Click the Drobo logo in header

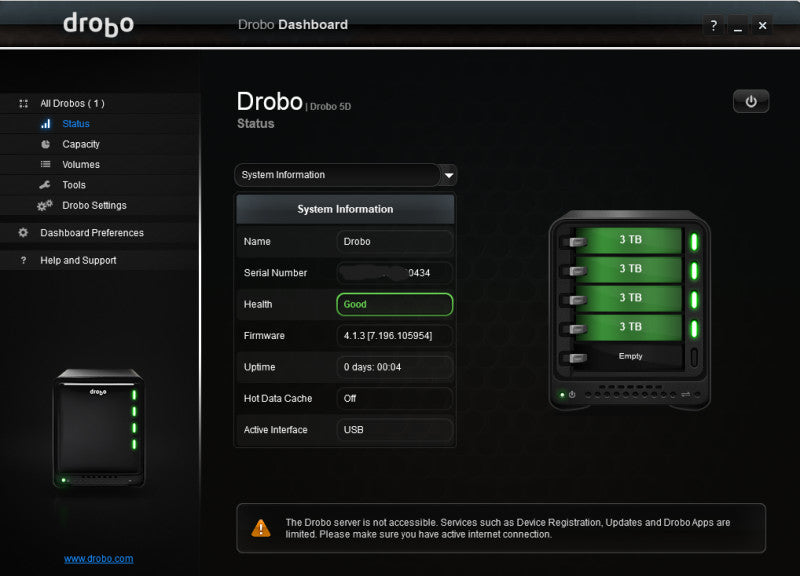coord(98,24)
